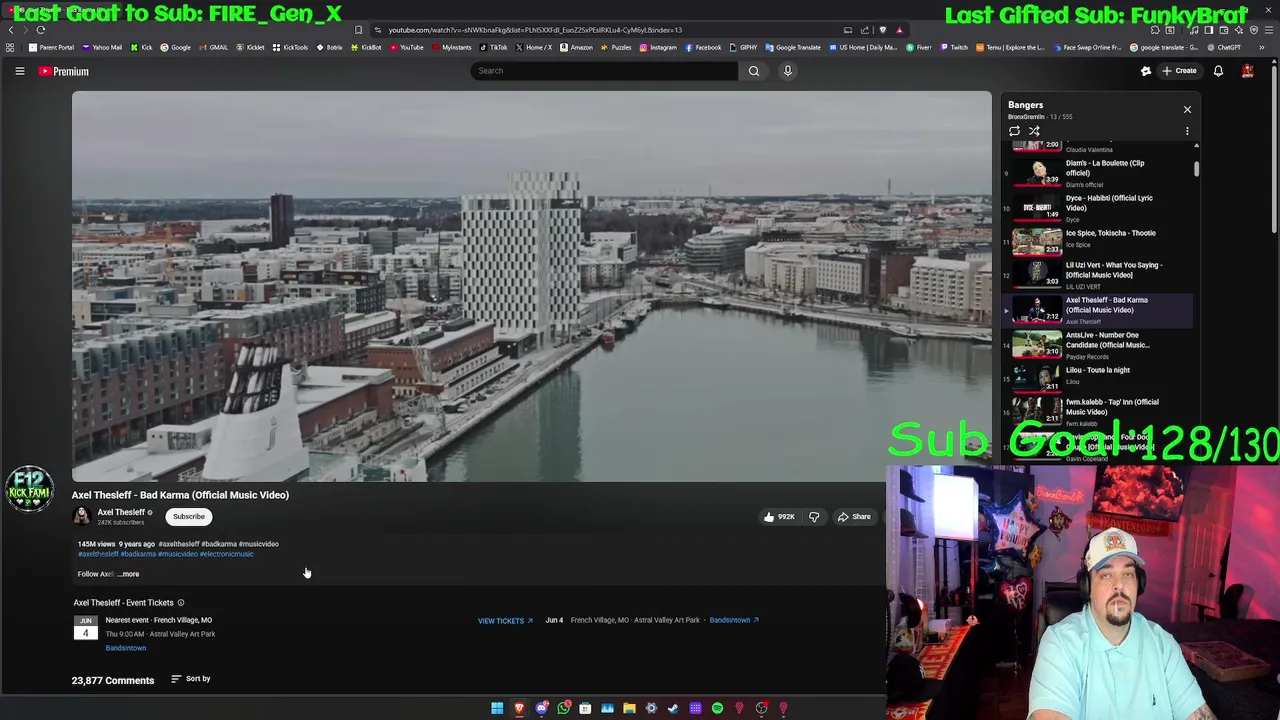Subscribe to Axel Thesleff
This screenshot has height=720, width=1280.
pos(189,517)
